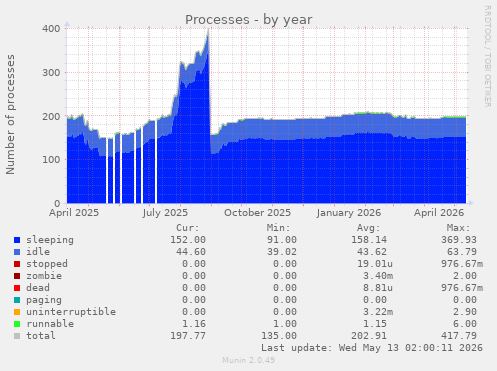Click runnable average value 1.15

click(375, 324)
